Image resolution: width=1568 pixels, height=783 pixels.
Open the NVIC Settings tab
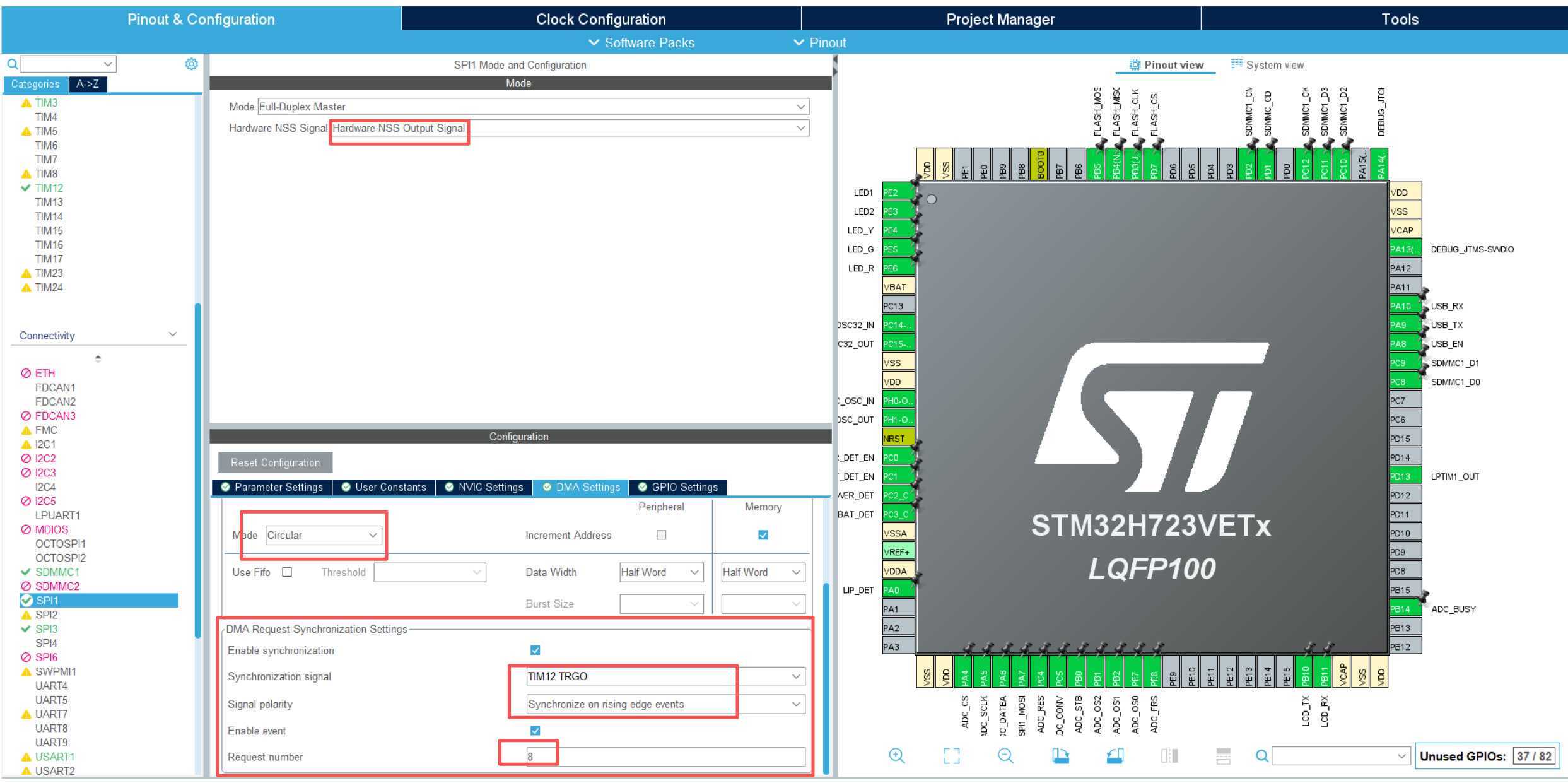click(x=484, y=487)
